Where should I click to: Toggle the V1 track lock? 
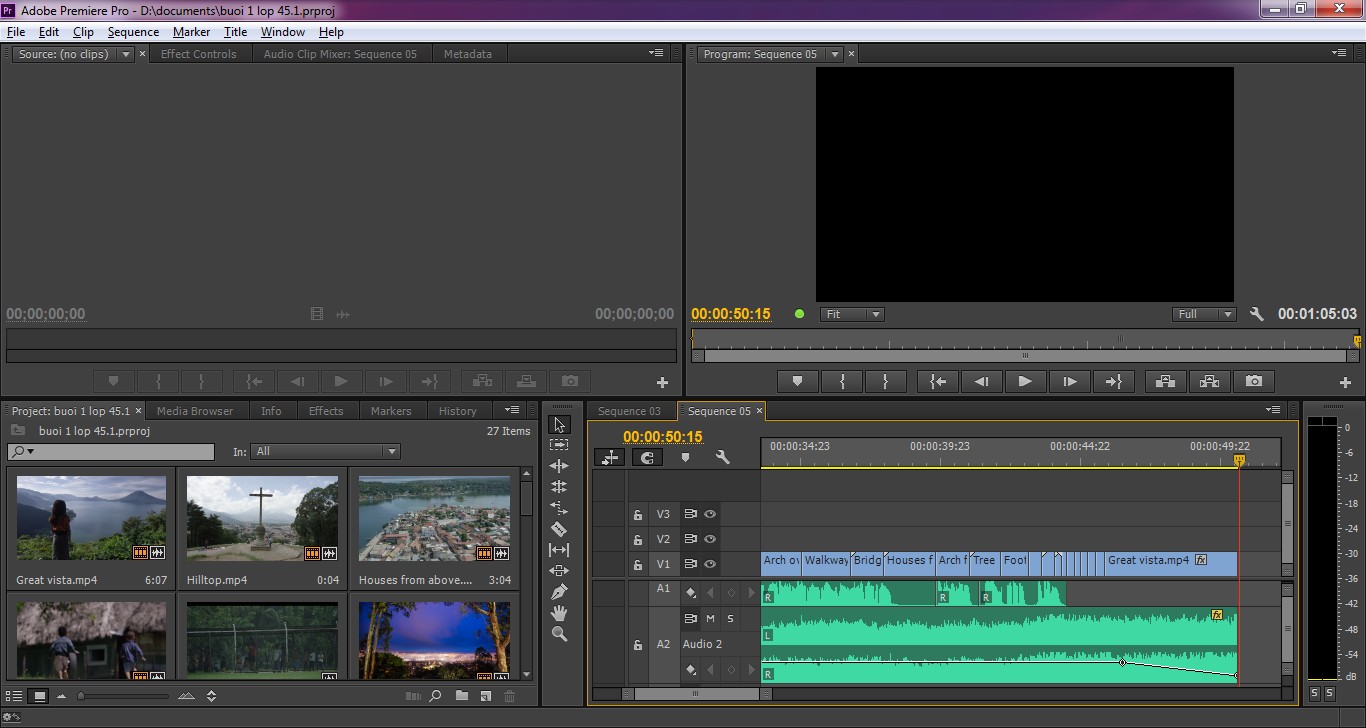click(637, 565)
